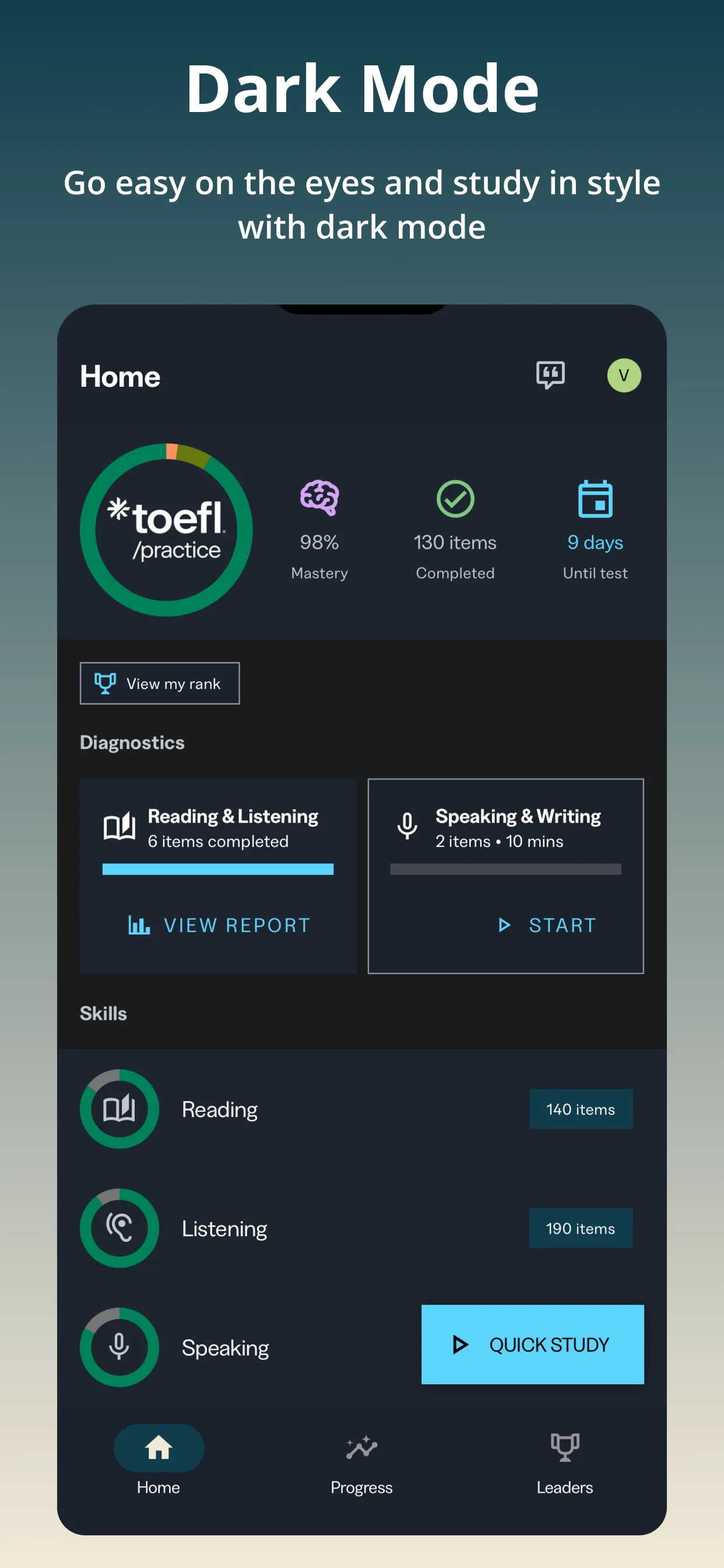
Task: Tap the Progress sparkline chart icon
Action: tap(362, 1447)
